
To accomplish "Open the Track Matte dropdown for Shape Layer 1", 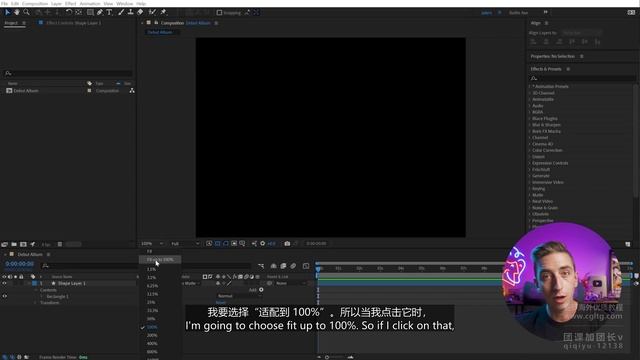I will [x=191, y=283].
